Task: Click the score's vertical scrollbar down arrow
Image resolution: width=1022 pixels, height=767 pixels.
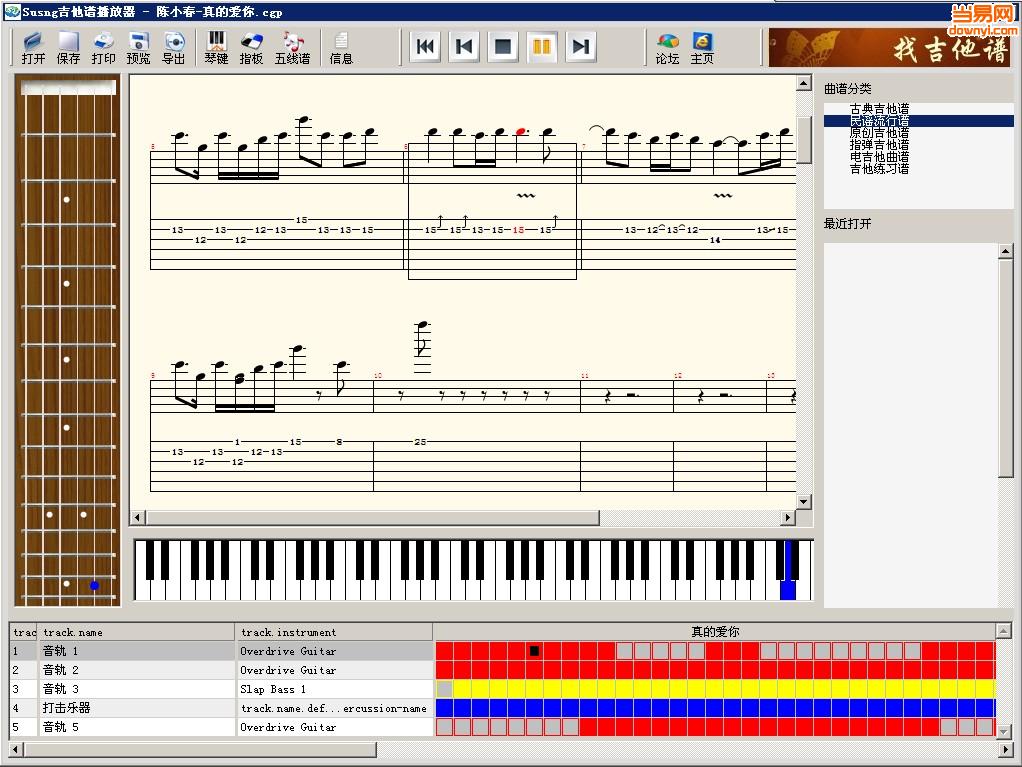Action: [x=804, y=500]
